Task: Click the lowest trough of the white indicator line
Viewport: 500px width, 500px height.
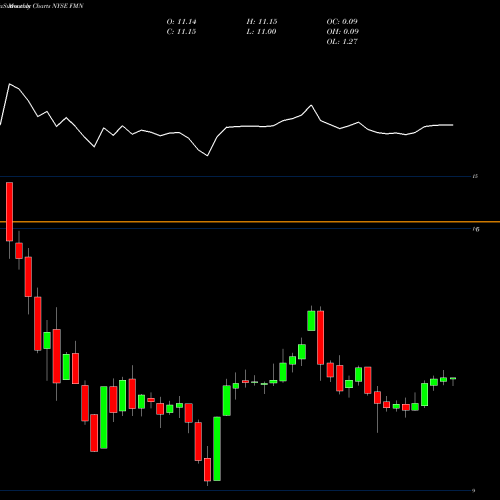Action: [x=208, y=155]
